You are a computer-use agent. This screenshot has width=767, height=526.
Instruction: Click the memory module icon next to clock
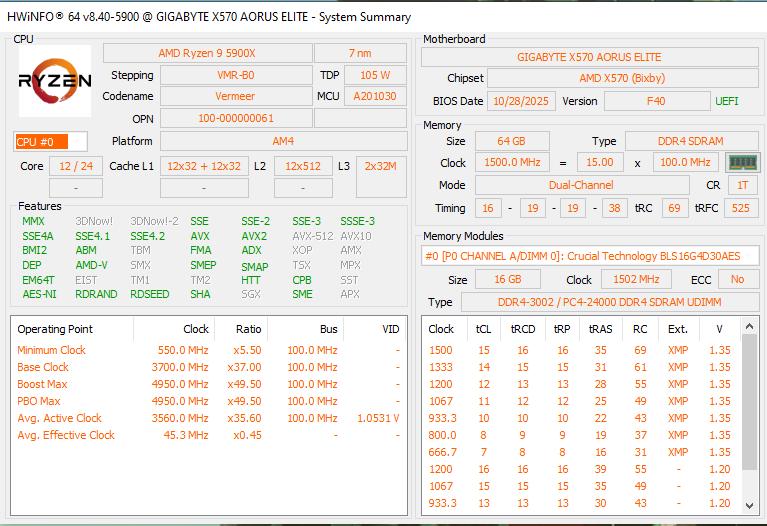743,162
